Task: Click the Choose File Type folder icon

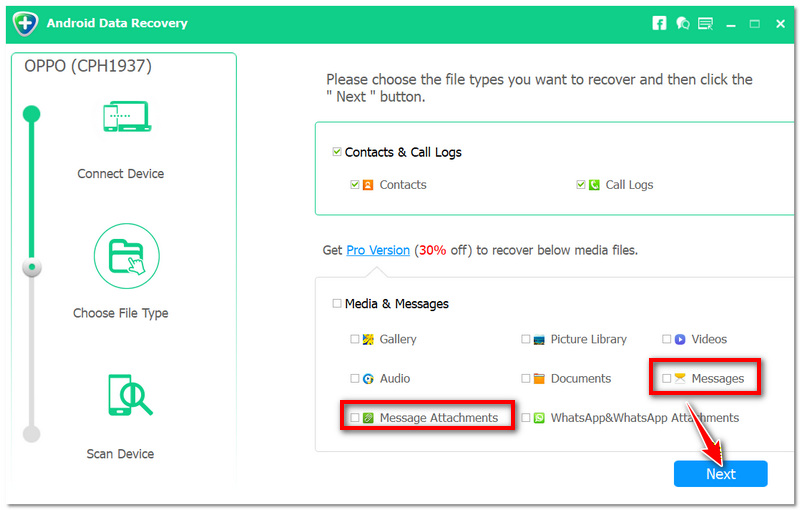Action: (127, 256)
